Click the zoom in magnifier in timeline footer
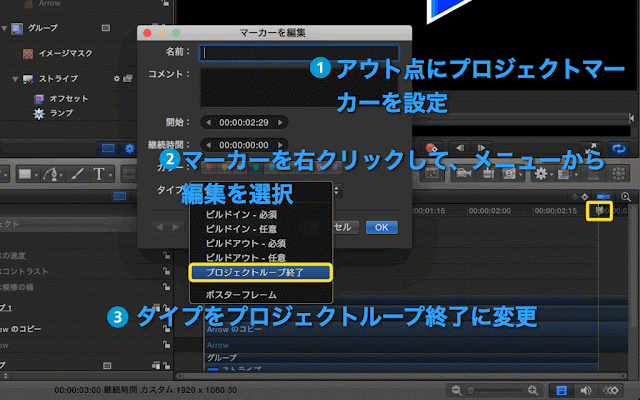 [x=533, y=391]
